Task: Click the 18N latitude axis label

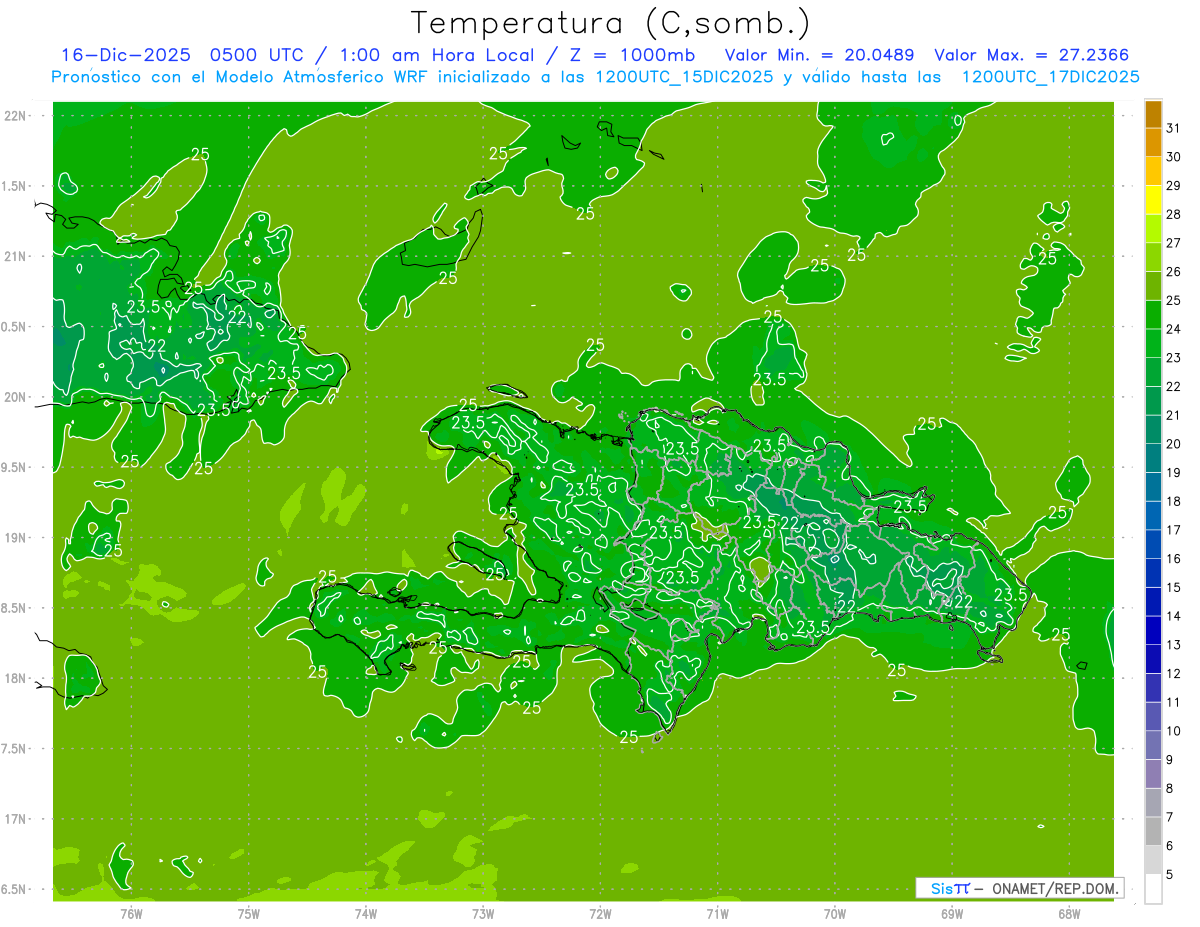Action: [15, 679]
